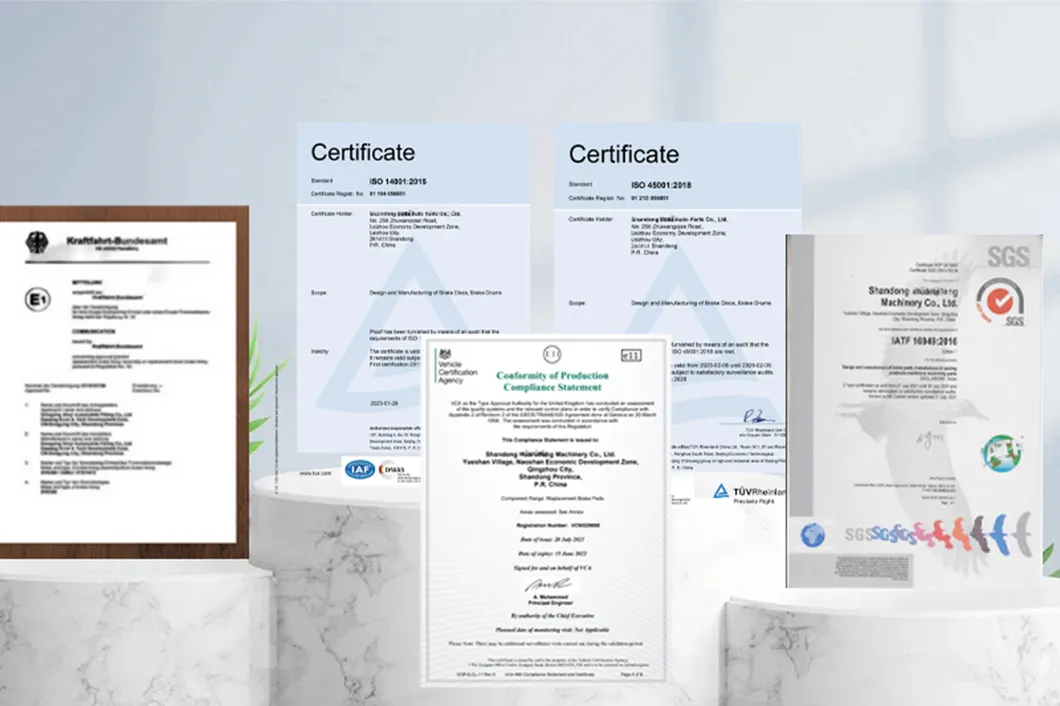The width and height of the screenshot is (1060, 706).
Task: Click "Conformity of Production" green title
Action: pos(552,375)
